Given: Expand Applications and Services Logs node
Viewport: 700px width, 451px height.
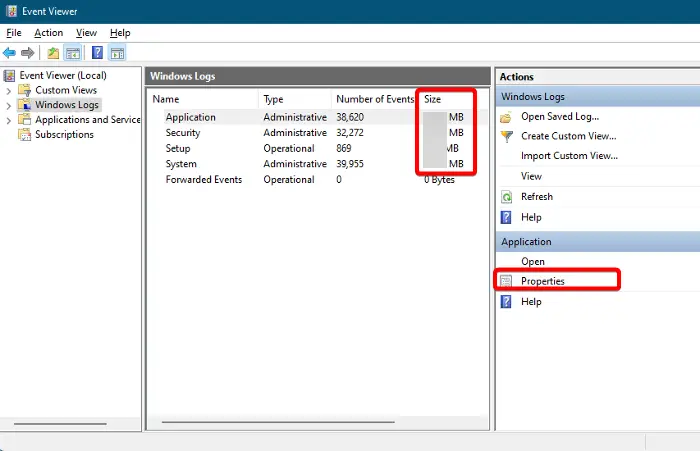Looking at the screenshot, I should tap(8, 121).
